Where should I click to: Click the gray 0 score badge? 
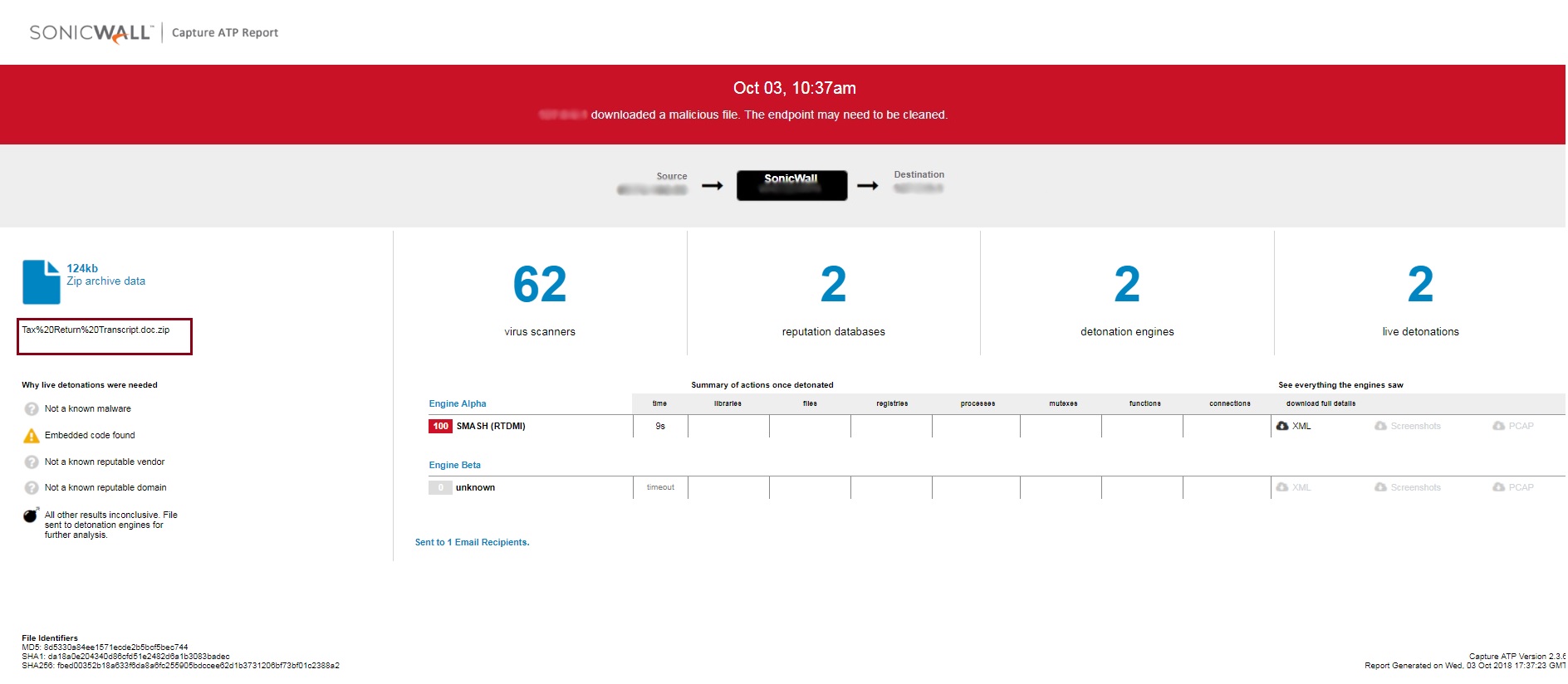click(440, 488)
